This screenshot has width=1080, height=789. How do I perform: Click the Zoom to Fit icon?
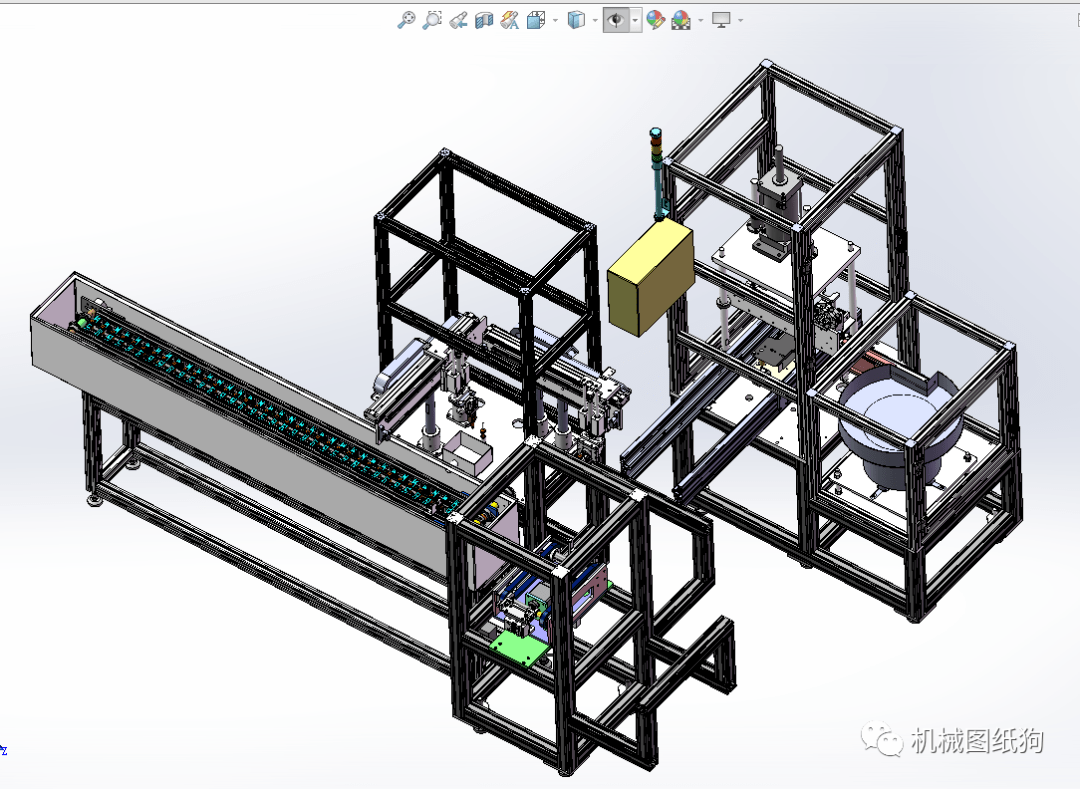click(406, 20)
